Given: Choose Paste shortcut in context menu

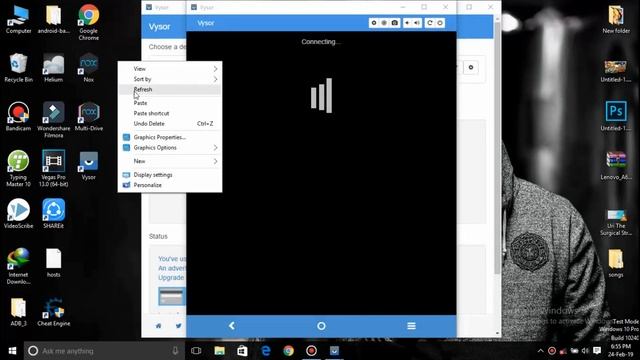Looking at the screenshot, I should 170,113.
